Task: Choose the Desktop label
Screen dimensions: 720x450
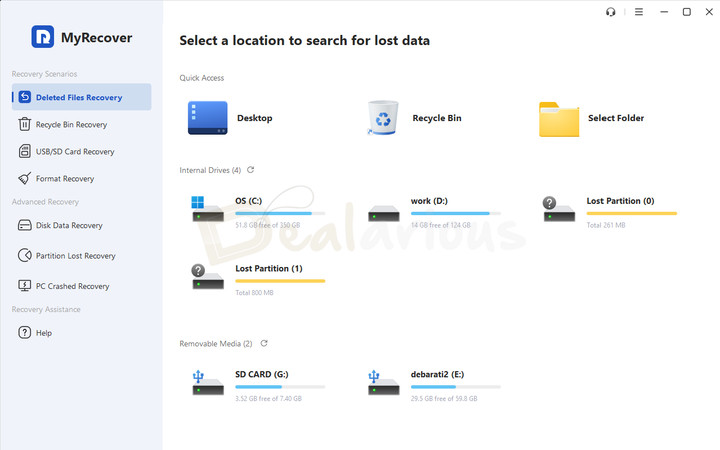Action: click(x=254, y=118)
